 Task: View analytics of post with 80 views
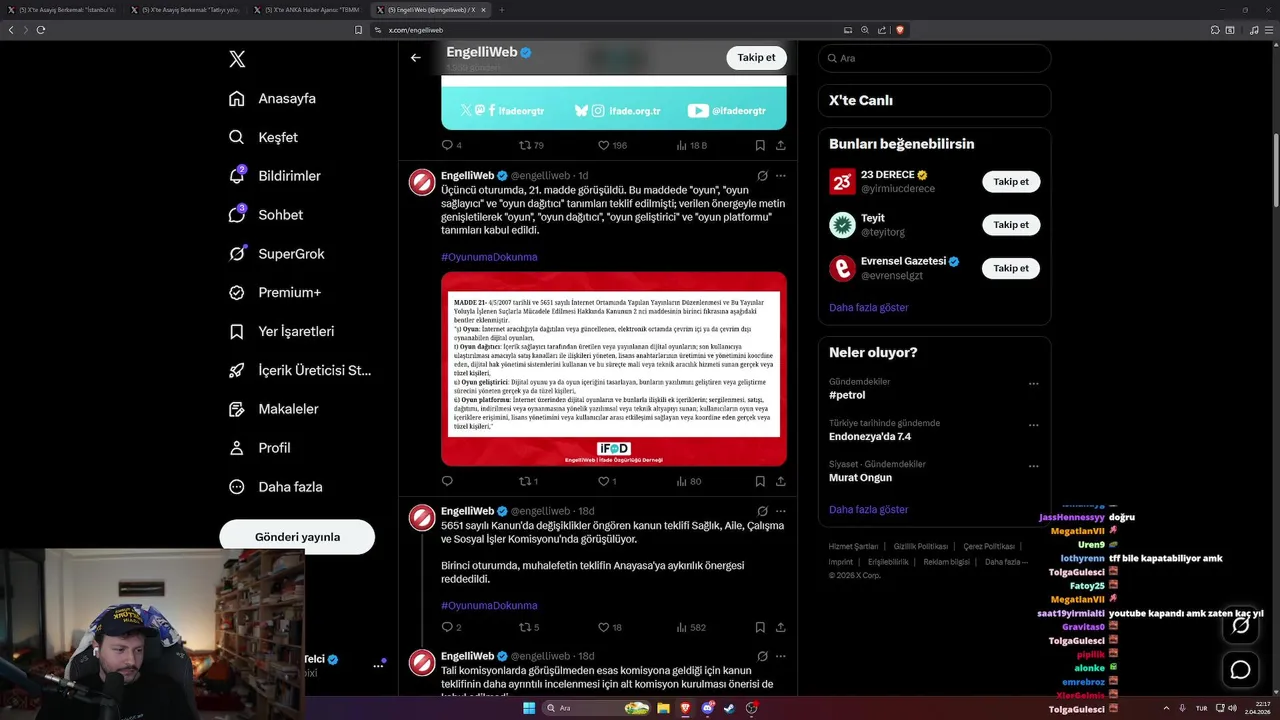tap(689, 481)
